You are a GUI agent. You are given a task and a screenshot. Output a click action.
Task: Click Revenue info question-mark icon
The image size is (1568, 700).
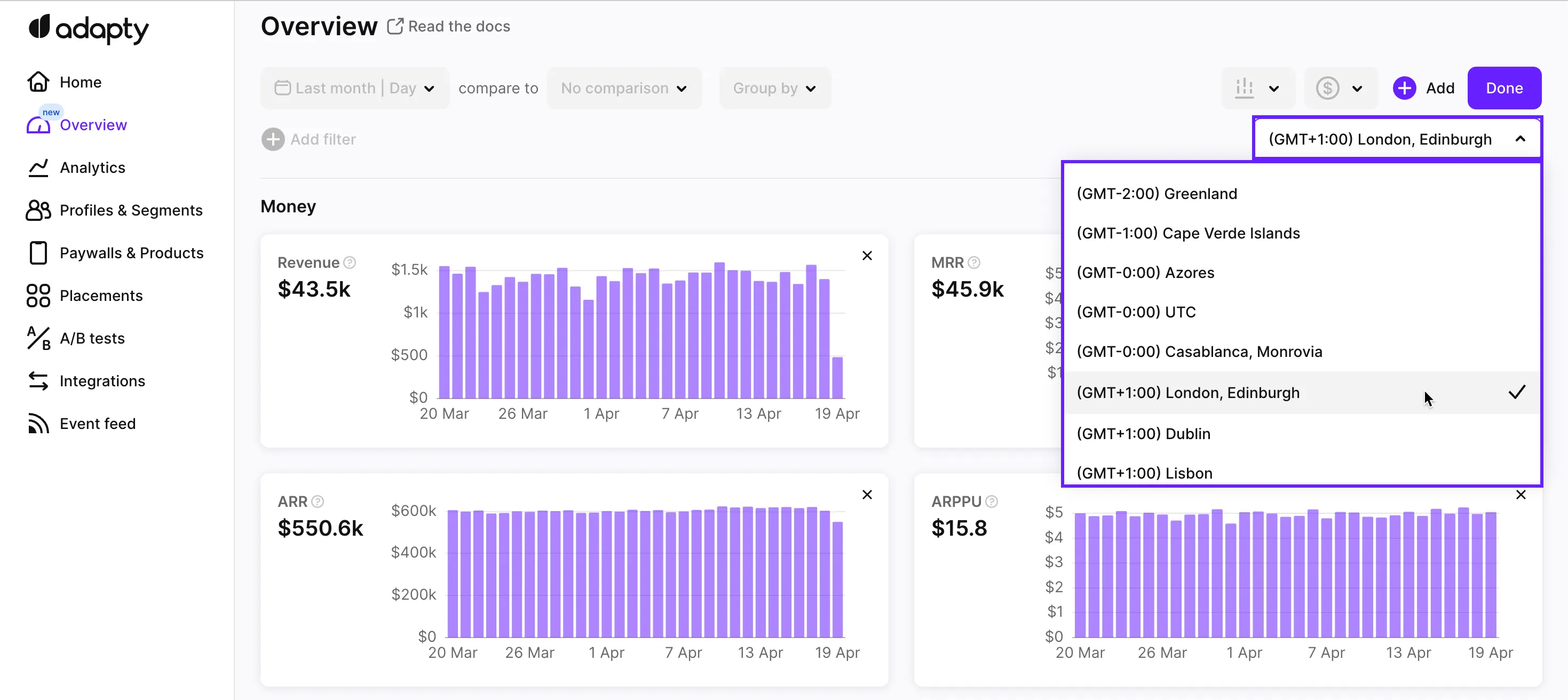tap(350, 262)
